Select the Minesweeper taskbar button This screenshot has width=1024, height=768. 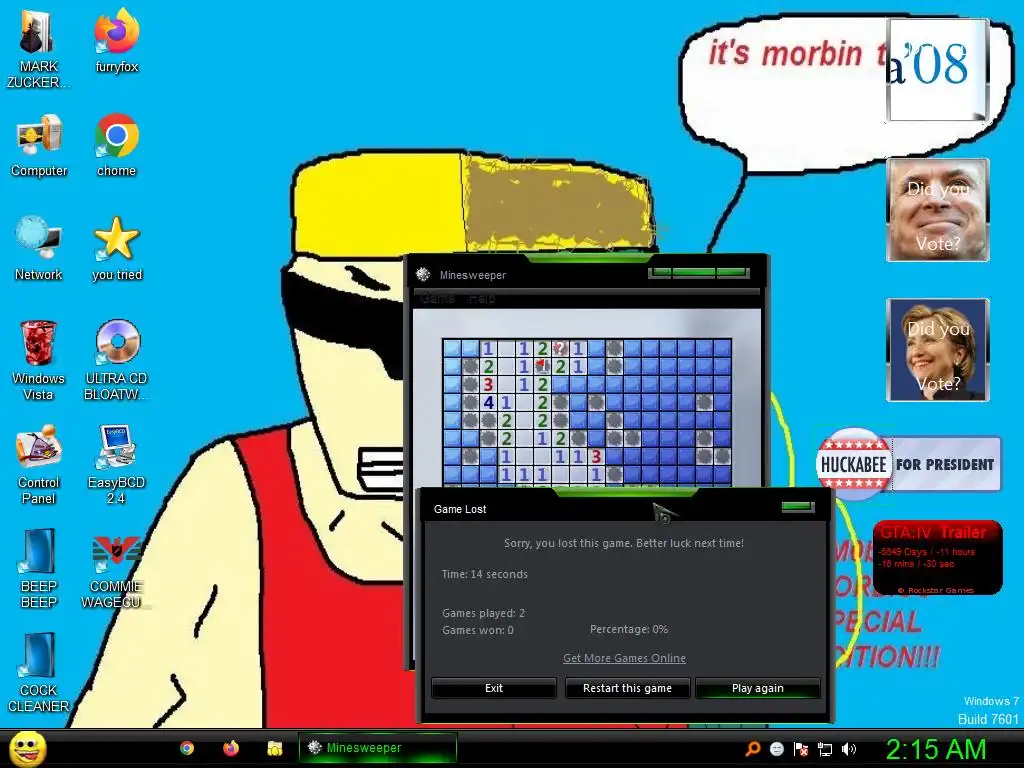[x=377, y=748]
